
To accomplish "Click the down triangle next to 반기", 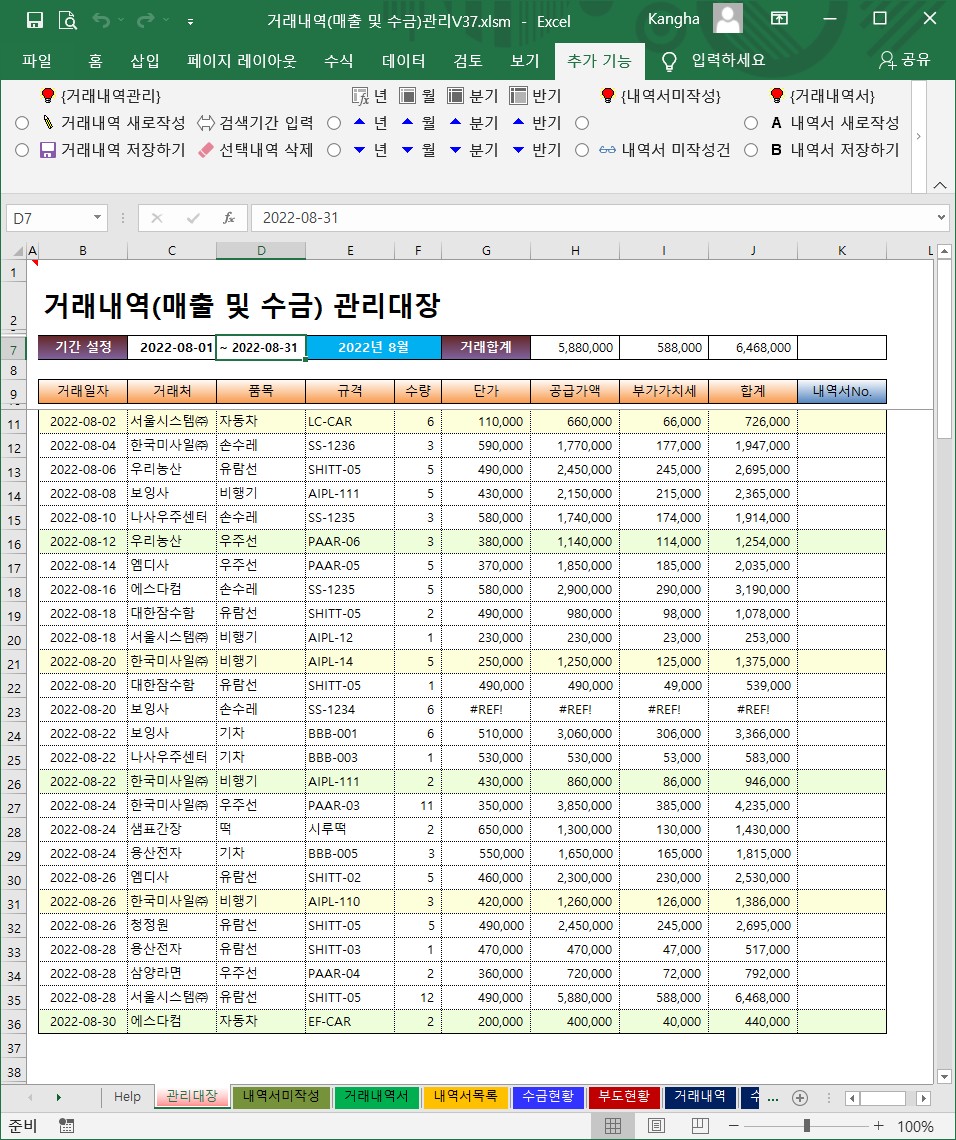I will click(x=518, y=150).
